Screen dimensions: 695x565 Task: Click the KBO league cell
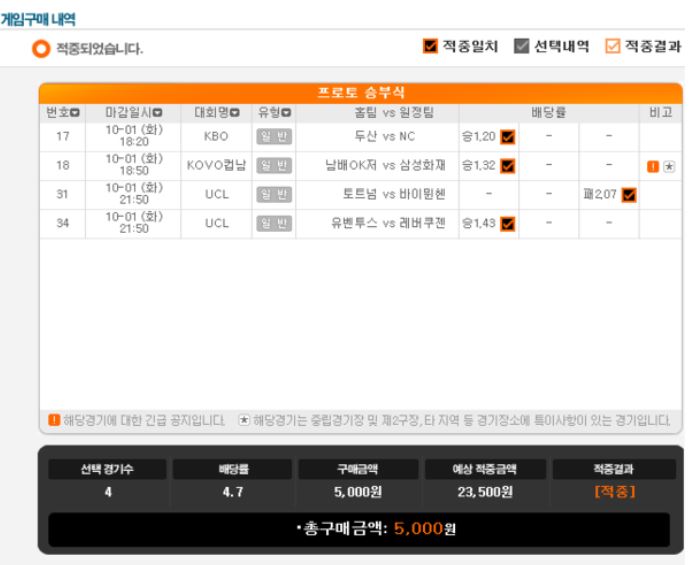pyautogui.click(x=216, y=136)
